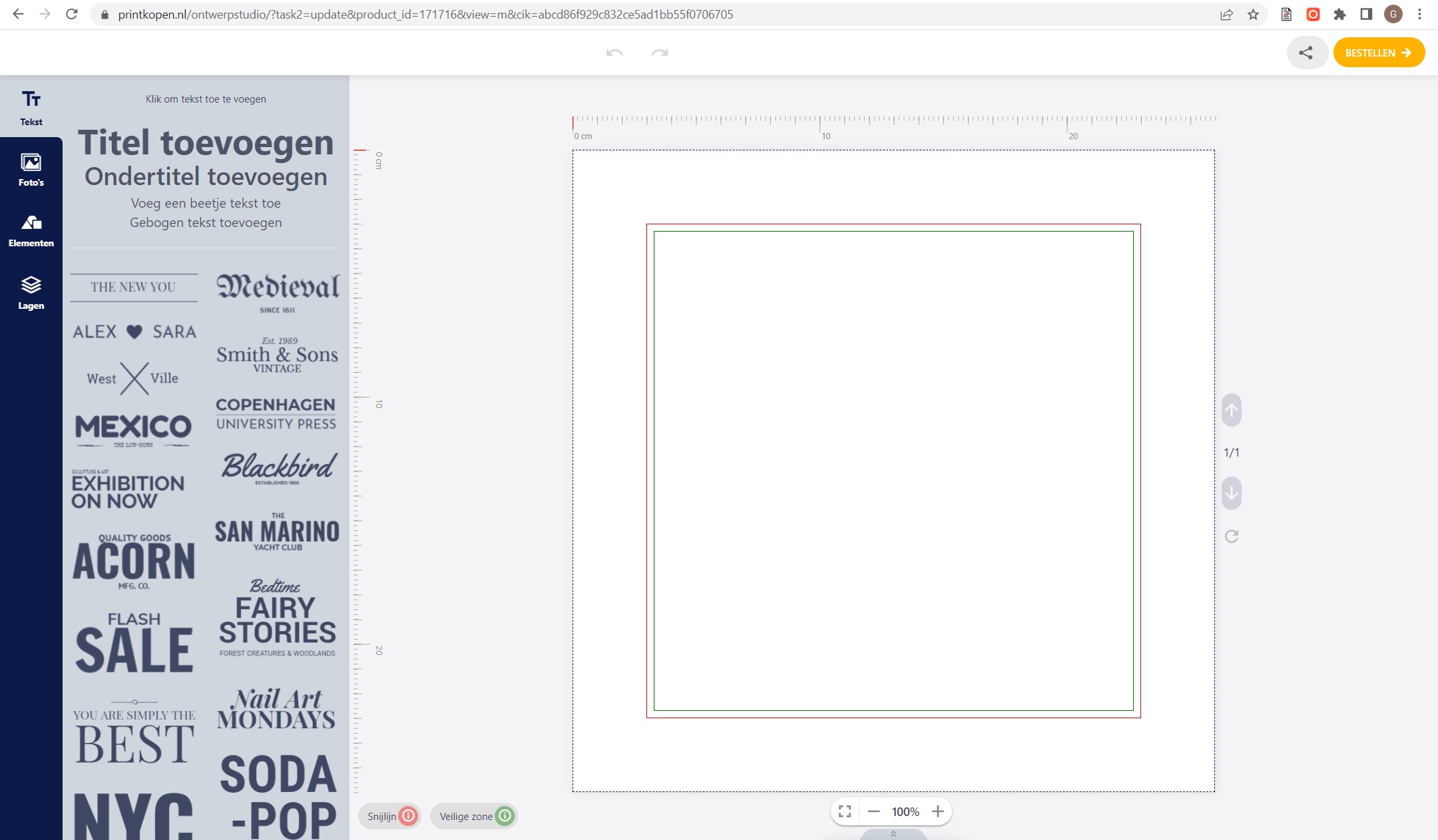Choose the Smith & Sons Vintage template
The image size is (1438, 840).
[x=277, y=355]
